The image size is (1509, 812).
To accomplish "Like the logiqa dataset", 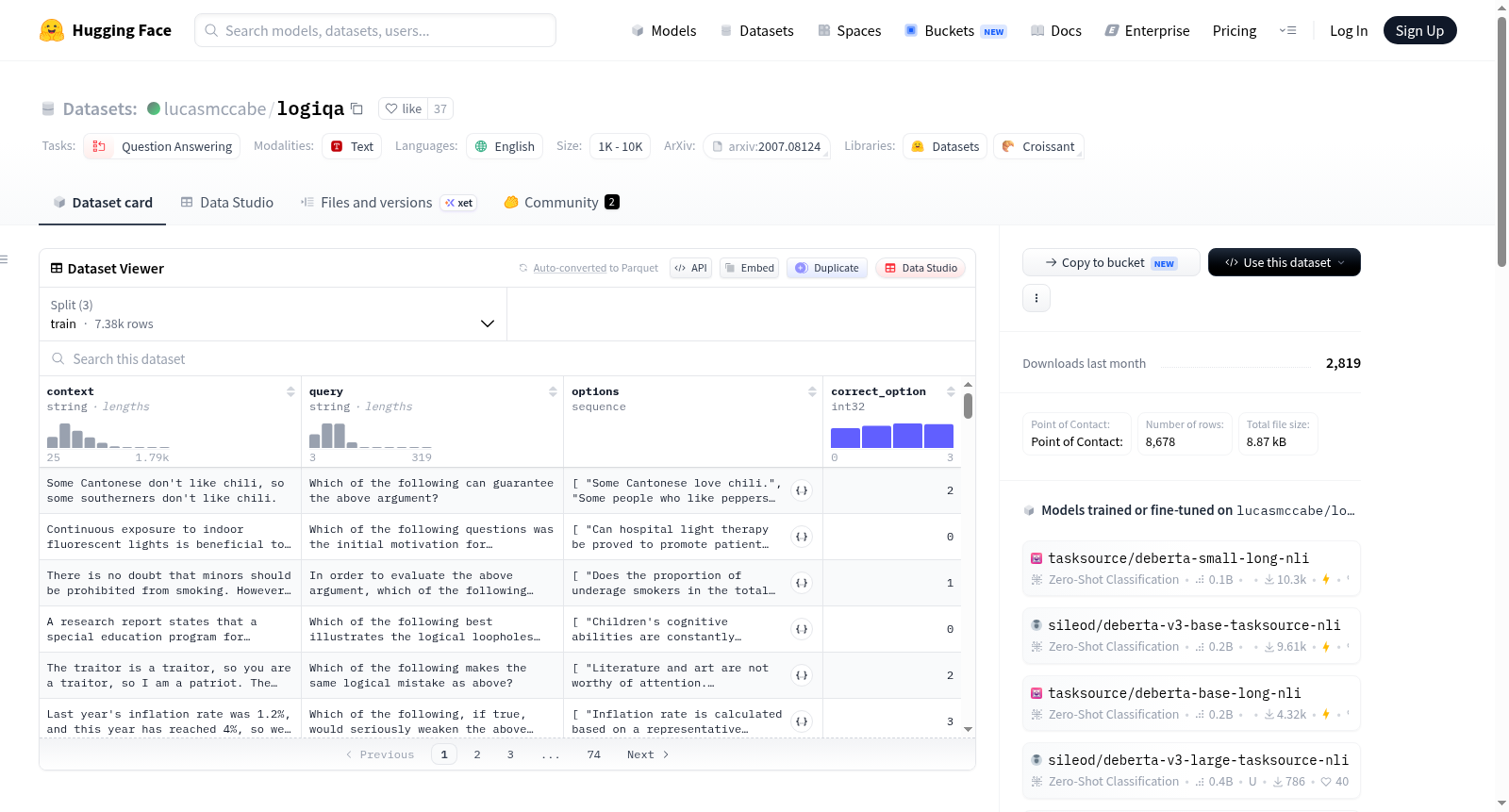I will [x=404, y=108].
